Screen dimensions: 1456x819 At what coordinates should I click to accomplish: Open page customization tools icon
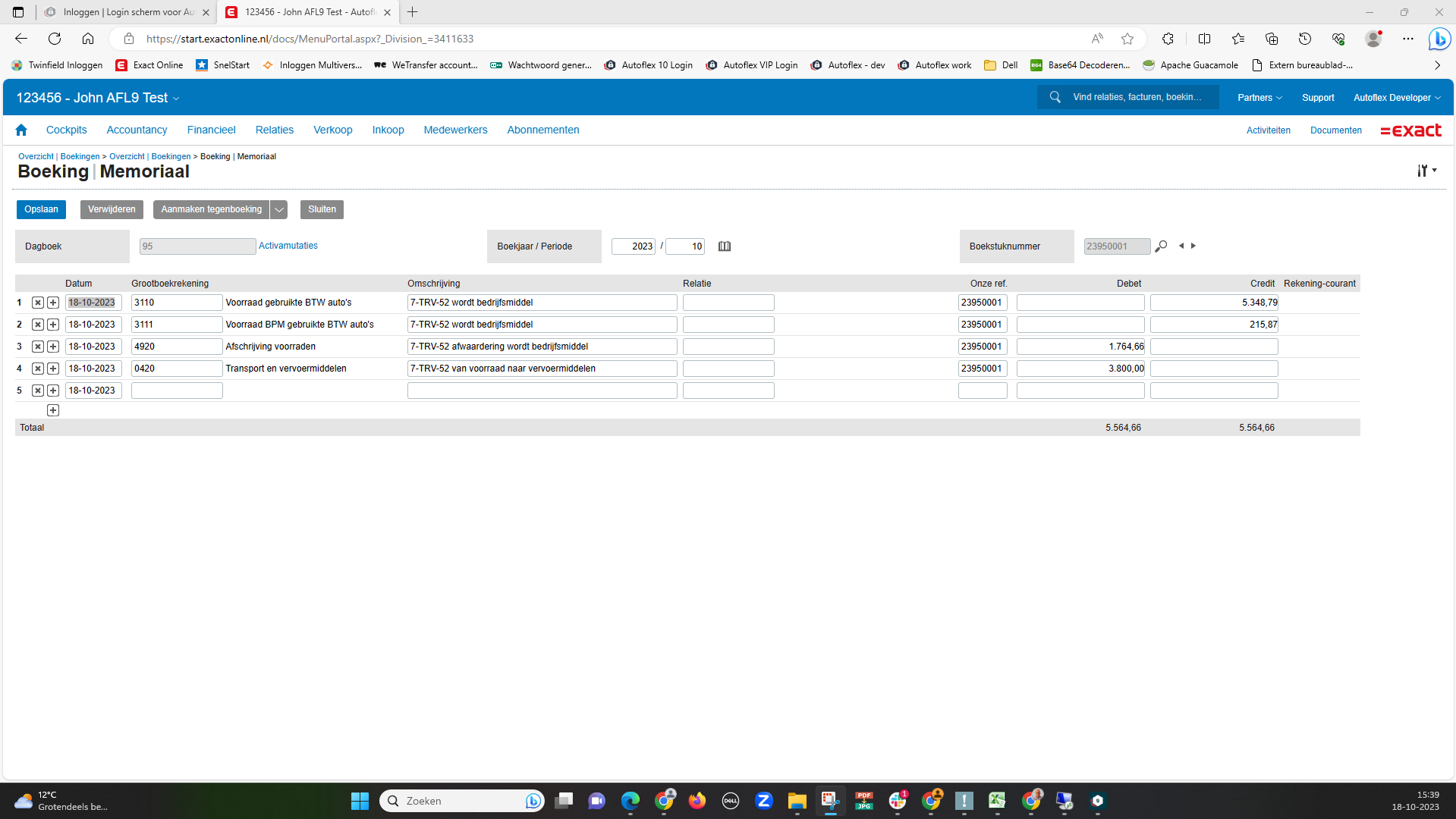pyautogui.click(x=1426, y=171)
